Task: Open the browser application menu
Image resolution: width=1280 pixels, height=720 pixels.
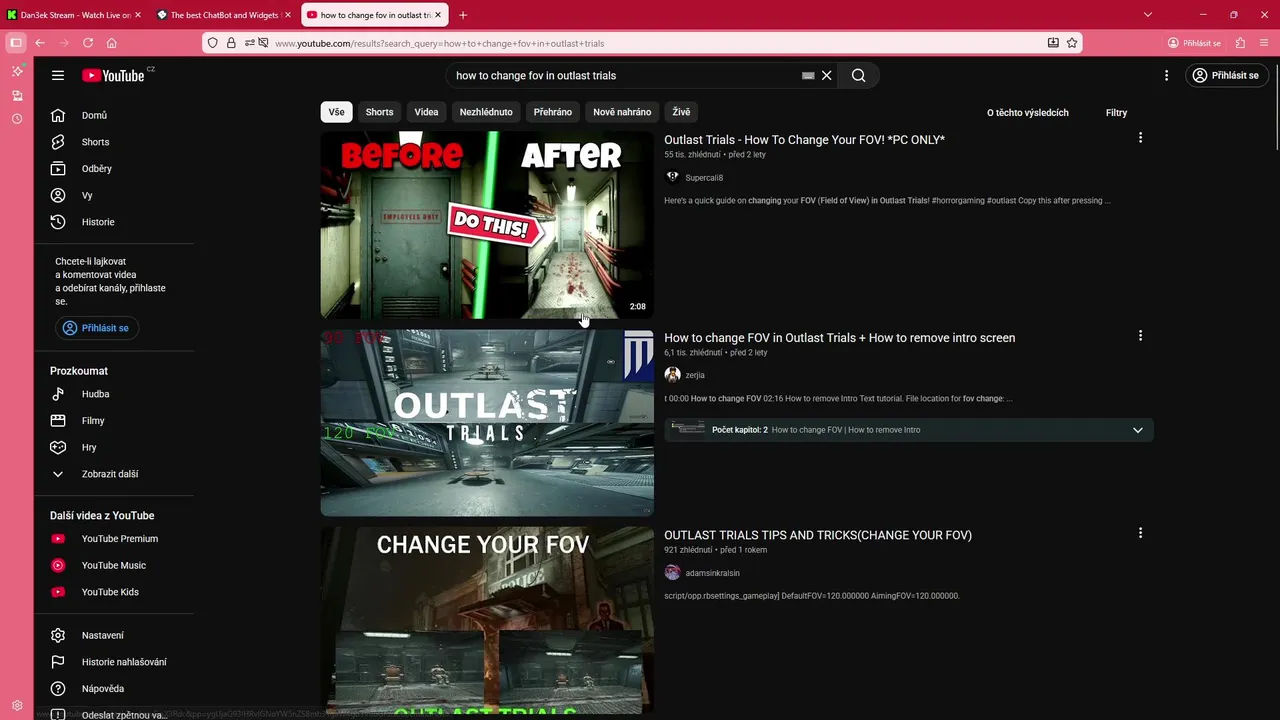Action: [x=1264, y=43]
